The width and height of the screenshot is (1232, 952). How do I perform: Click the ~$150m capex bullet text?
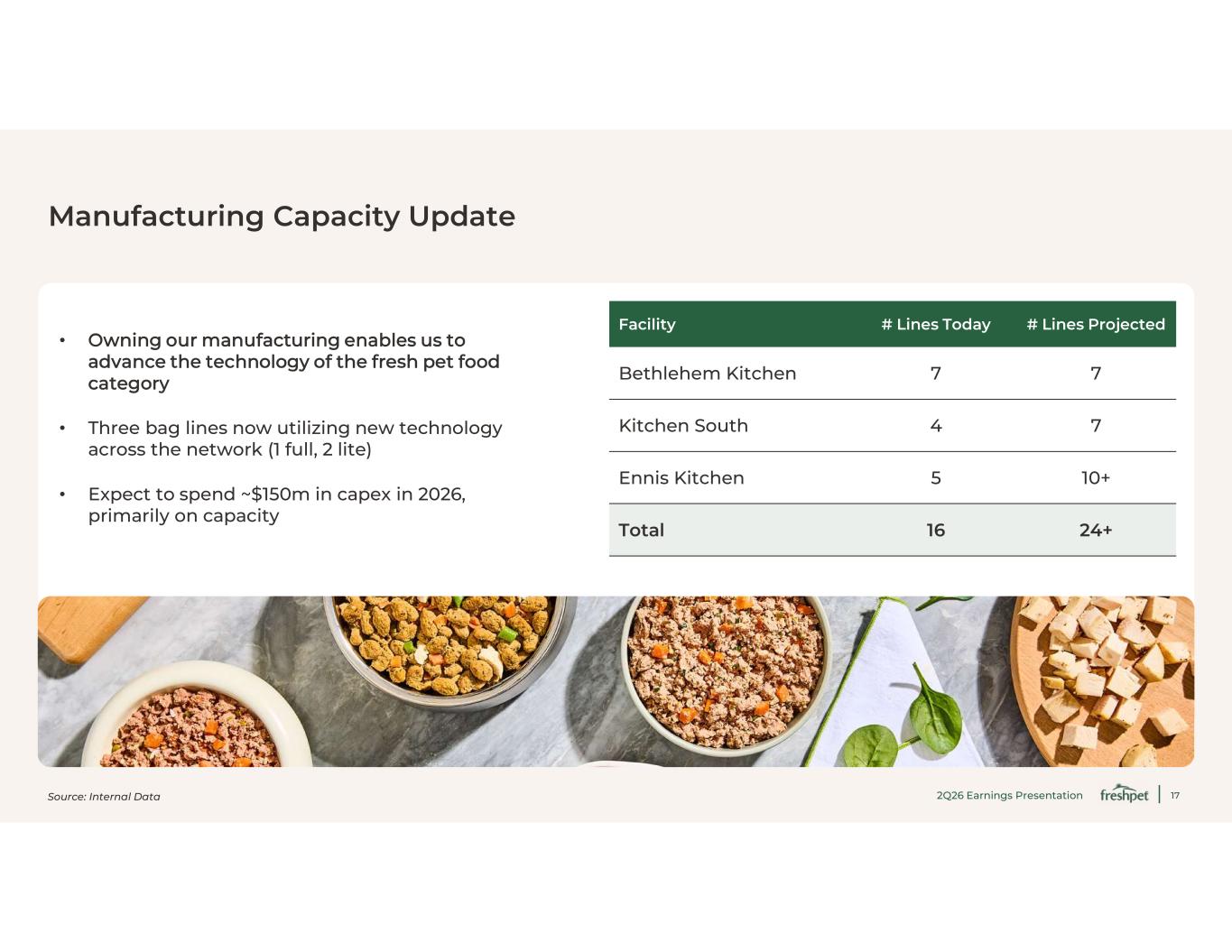(276, 505)
